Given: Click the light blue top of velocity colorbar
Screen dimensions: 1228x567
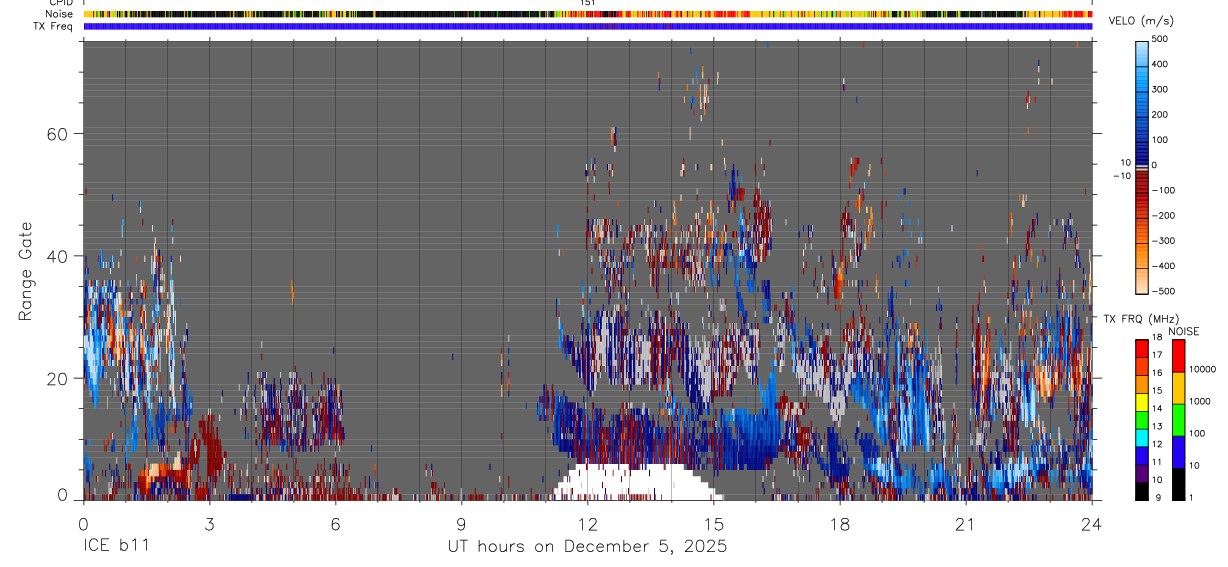Looking at the screenshot, I should (1142, 52).
